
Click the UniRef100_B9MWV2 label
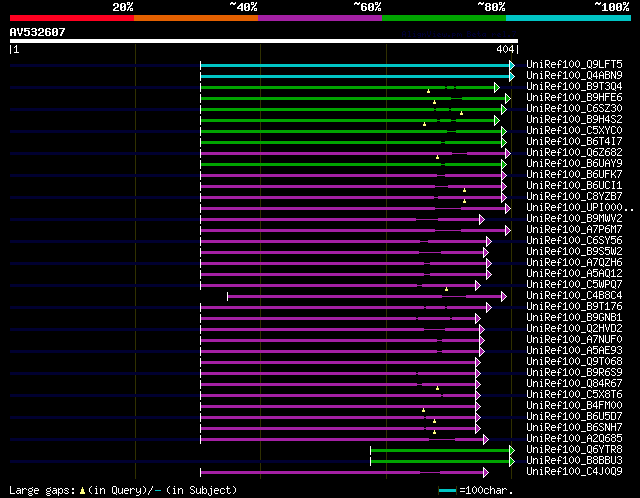tap(574, 219)
